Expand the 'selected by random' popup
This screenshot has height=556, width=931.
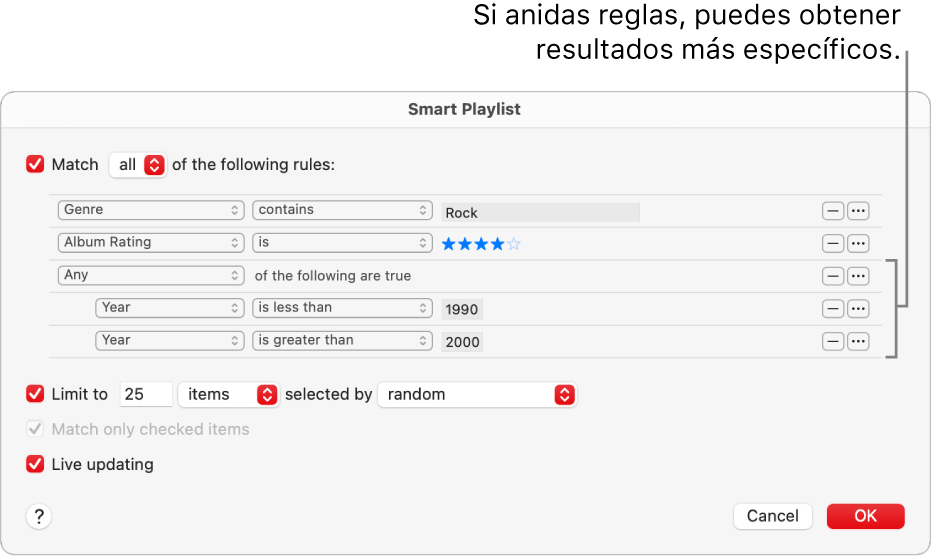tap(478, 395)
